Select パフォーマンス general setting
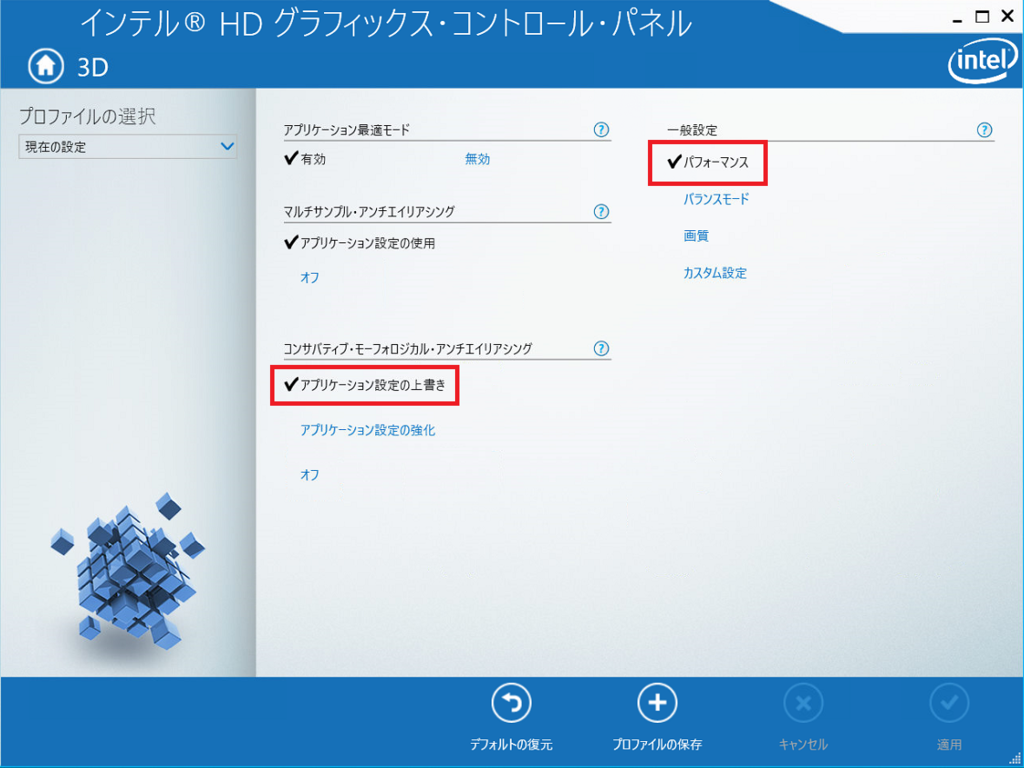The width and height of the screenshot is (1024, 768). coord(708,163)
